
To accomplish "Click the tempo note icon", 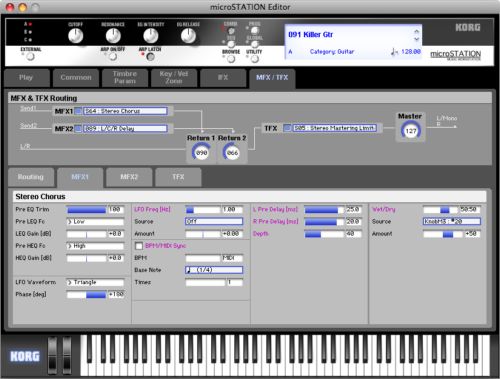I will pos(394,52).
